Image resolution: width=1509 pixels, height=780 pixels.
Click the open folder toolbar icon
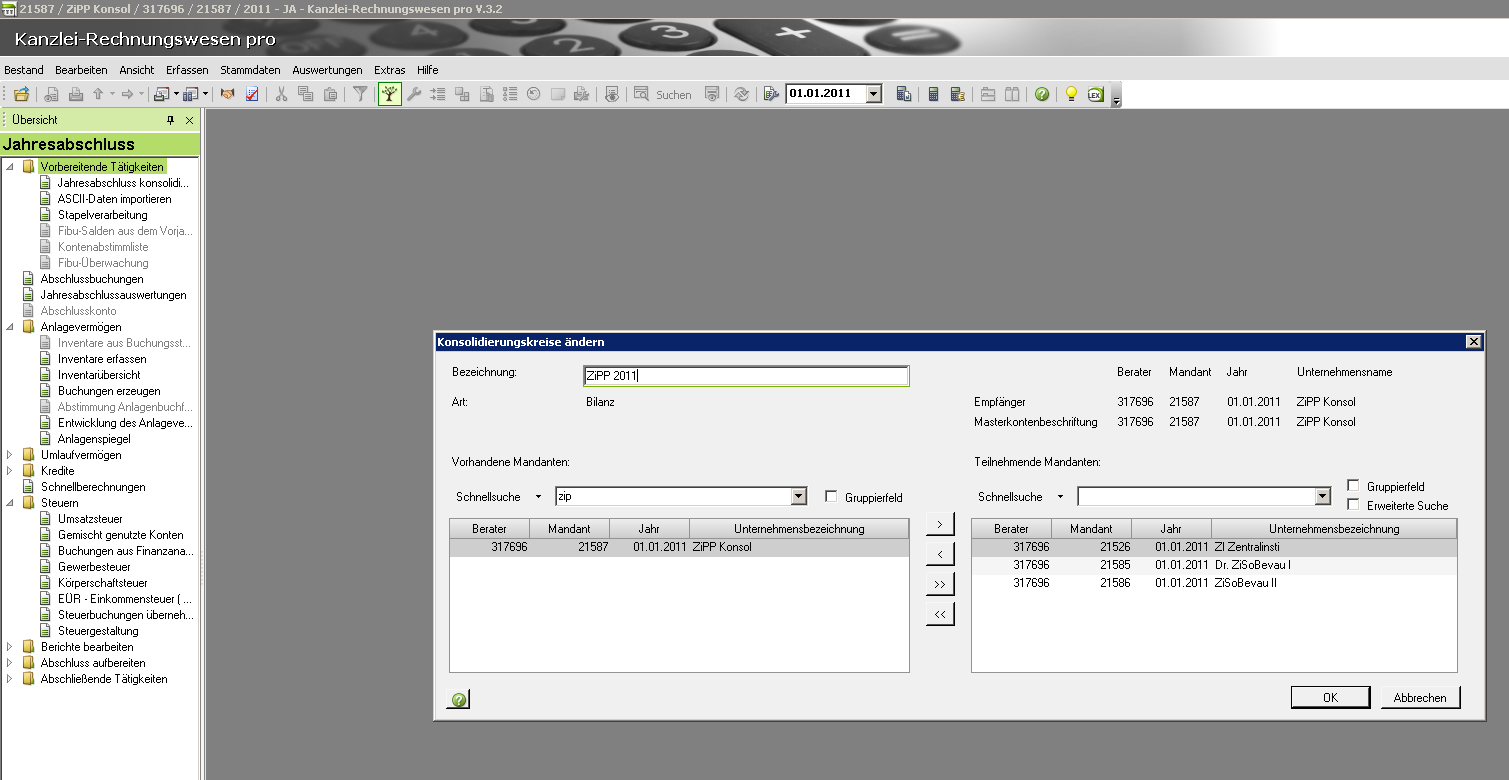21,94
